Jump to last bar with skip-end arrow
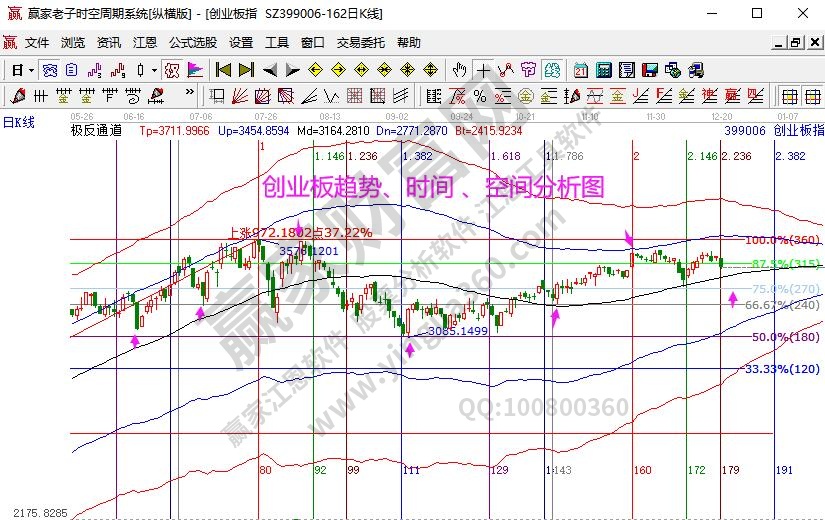This screenshot has width=825, height=520. point(247,70)
